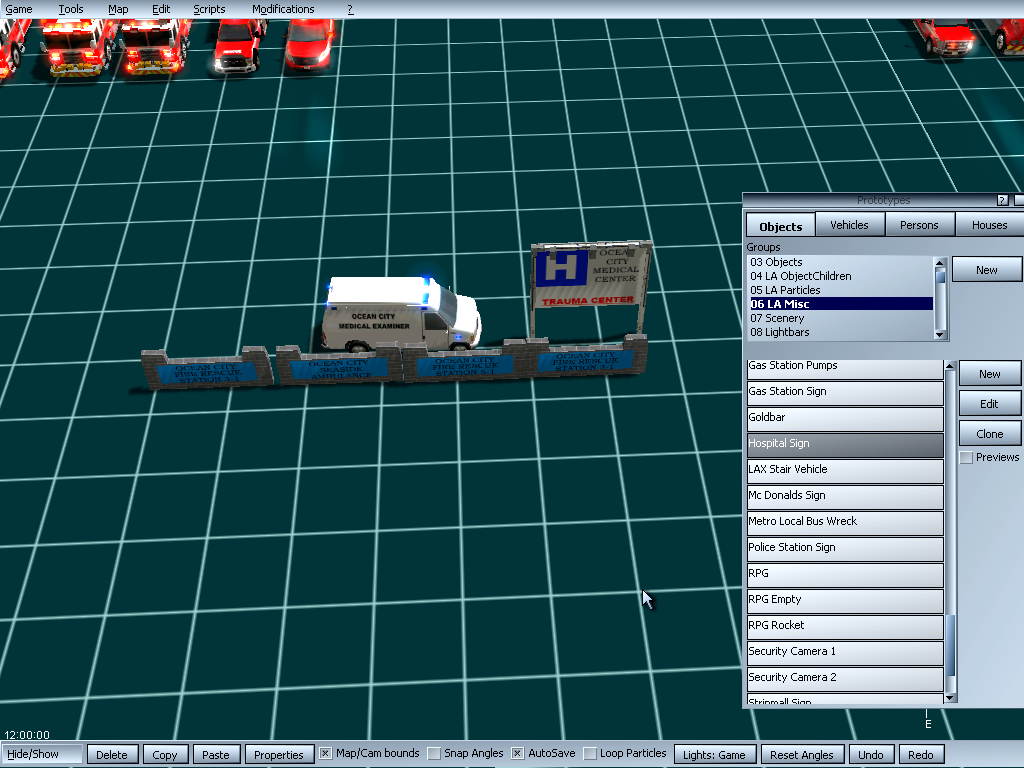Image resolution: width=1024 pixels, height=768 pixels.
Task: Click the Groups list scroll-up arrow
Action: pyautogui.click(x=940, y=263)
